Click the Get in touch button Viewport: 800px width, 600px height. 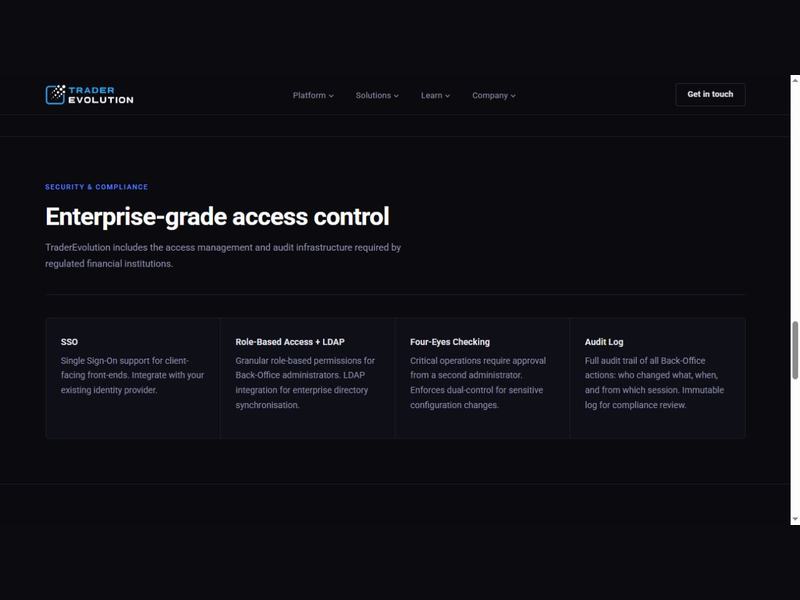coord(710,94)
